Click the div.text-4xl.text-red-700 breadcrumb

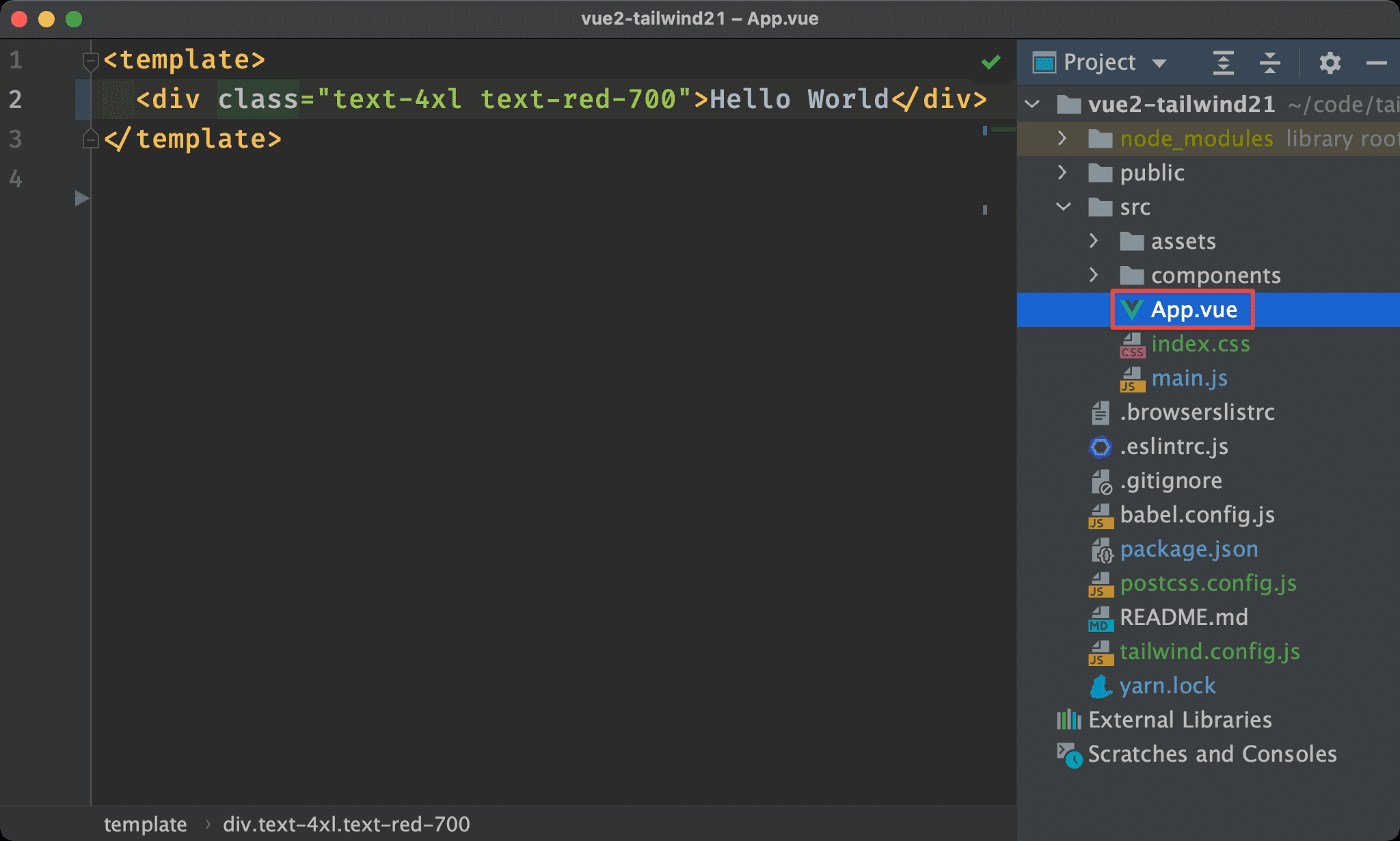347,825
